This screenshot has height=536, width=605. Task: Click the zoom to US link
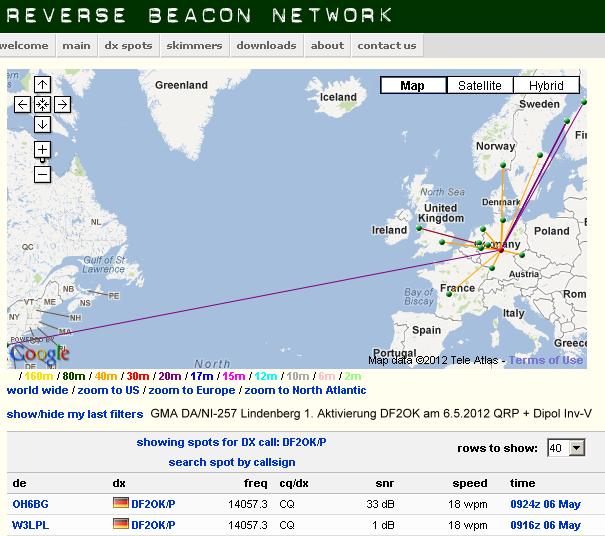[x=108, y=390]
